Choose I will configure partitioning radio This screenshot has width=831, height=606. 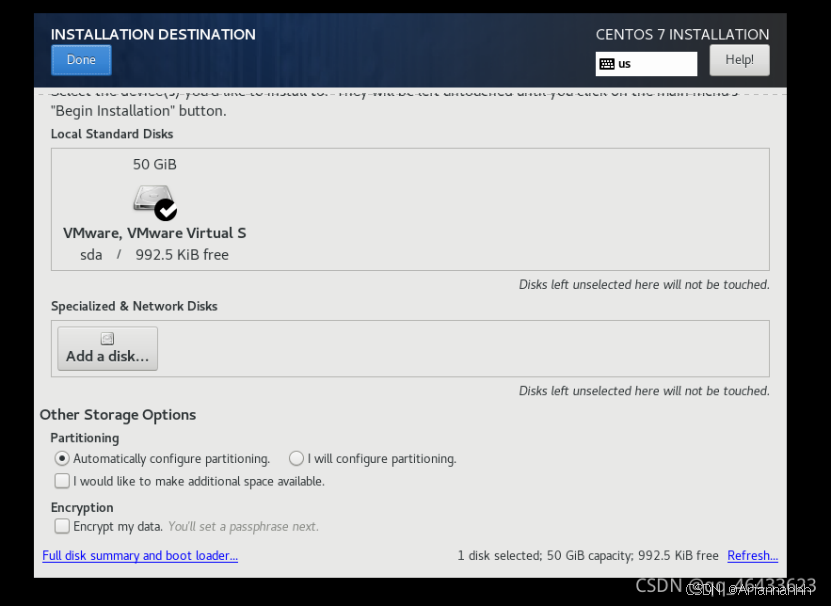coord(296,458)
